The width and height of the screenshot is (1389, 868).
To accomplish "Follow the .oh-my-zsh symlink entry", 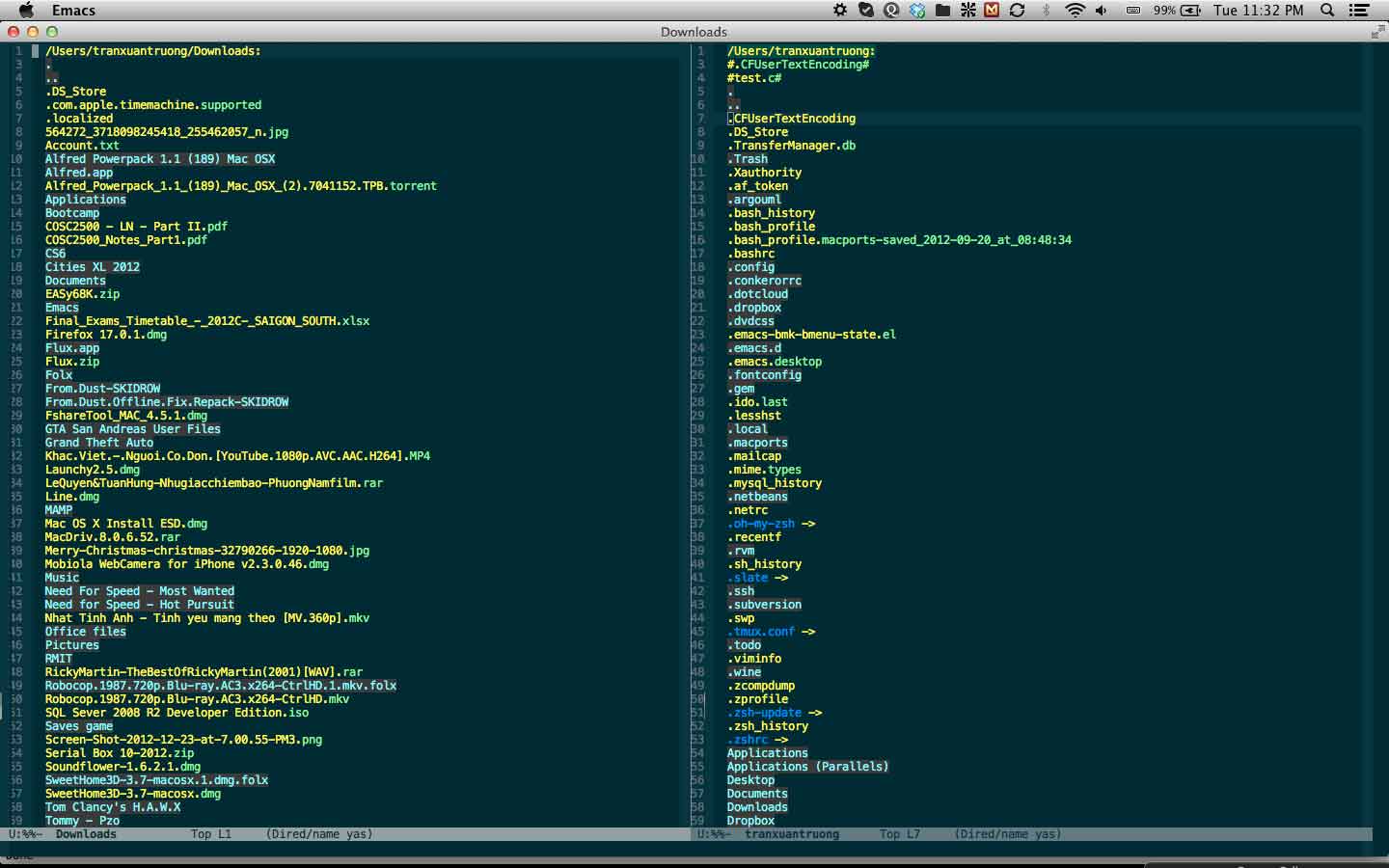I will 761,524.
